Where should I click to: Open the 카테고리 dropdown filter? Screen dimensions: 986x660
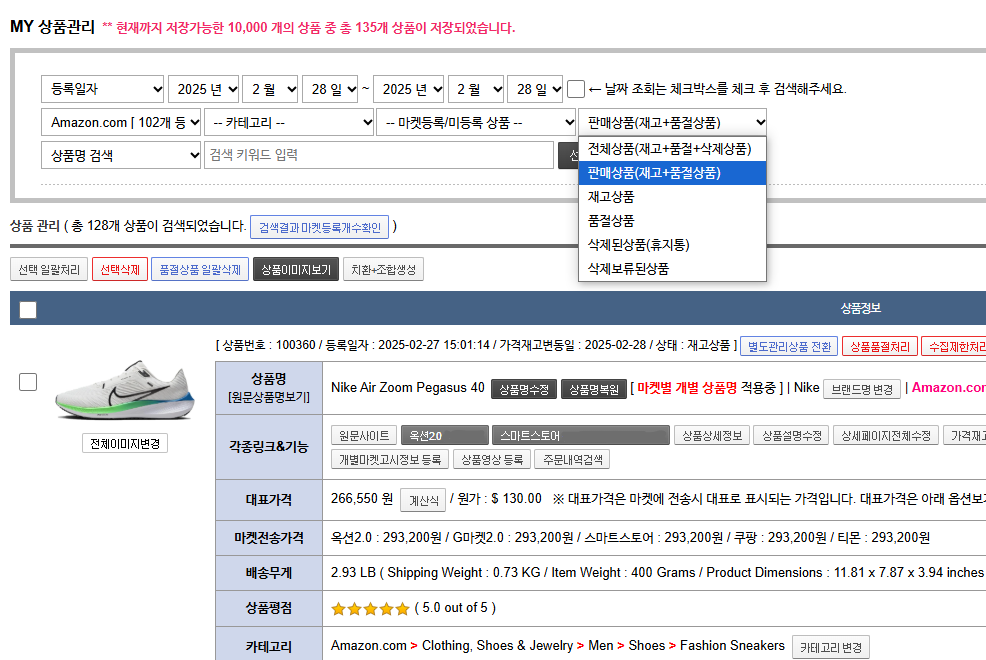(x=289, y=123)
